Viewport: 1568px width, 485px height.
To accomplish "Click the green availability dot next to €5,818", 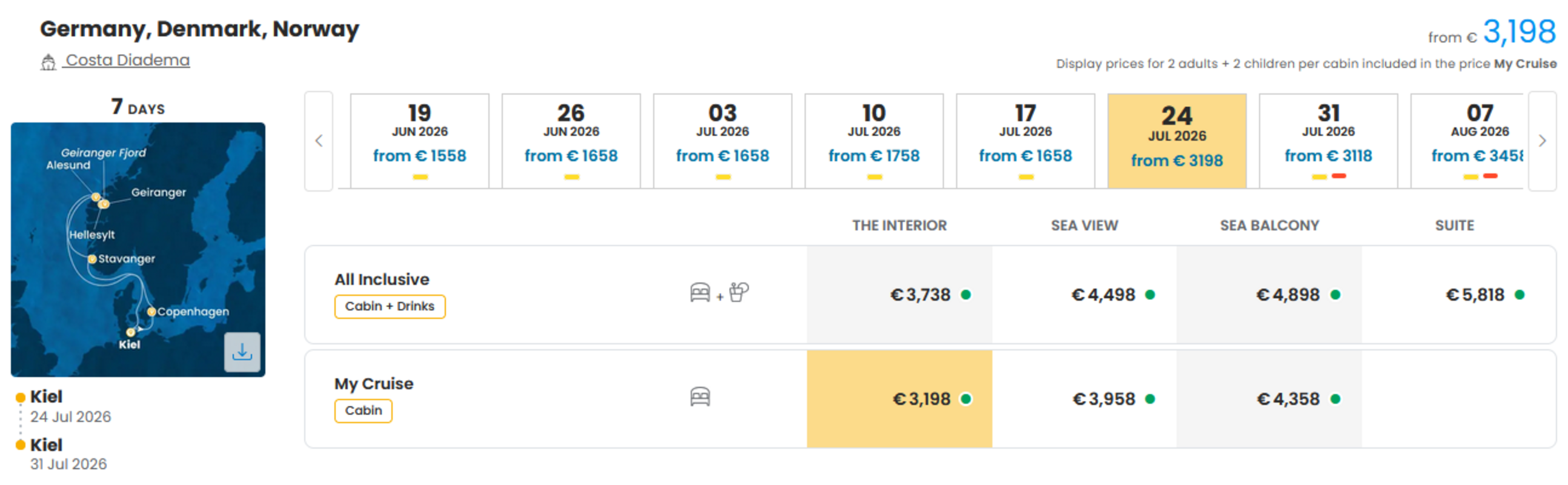I will pos(1520,295).
